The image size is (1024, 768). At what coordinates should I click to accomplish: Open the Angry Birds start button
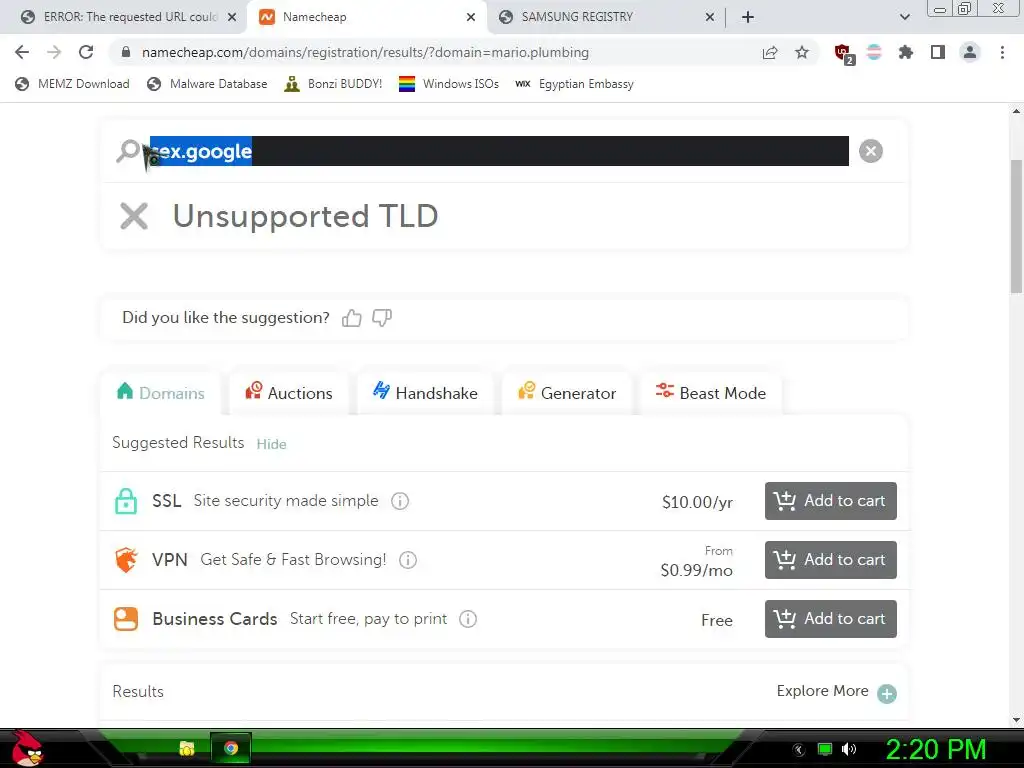click(27, 748)
